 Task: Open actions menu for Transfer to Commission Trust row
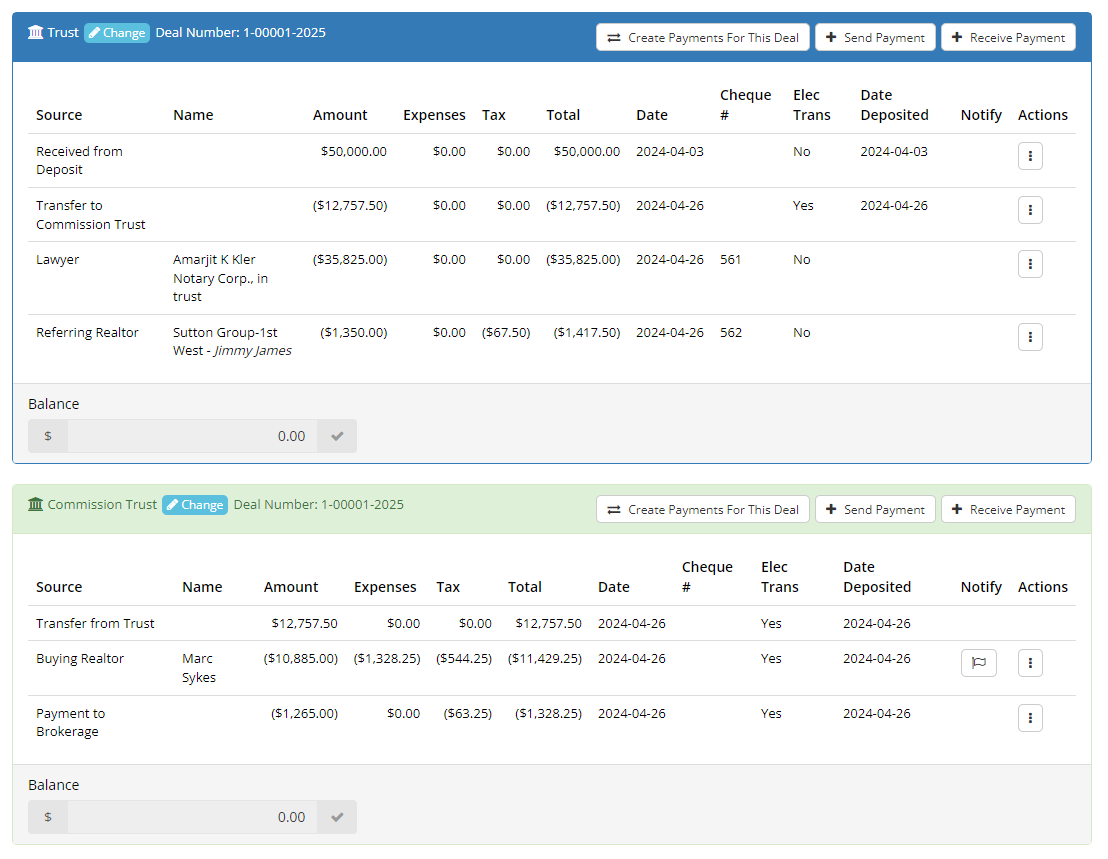tap(1030, 210)
